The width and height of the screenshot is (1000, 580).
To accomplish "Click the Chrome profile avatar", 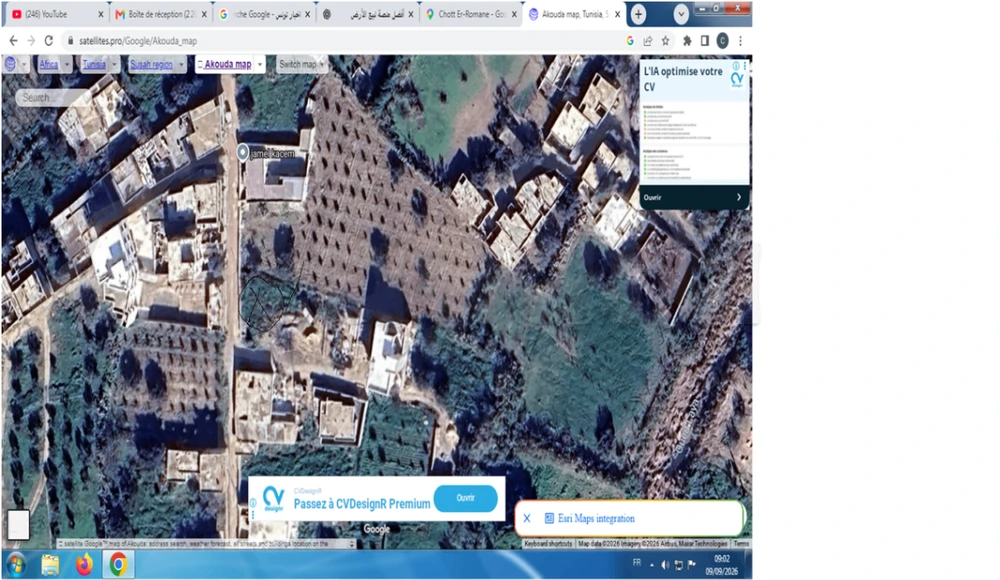I will coord(723,41).
